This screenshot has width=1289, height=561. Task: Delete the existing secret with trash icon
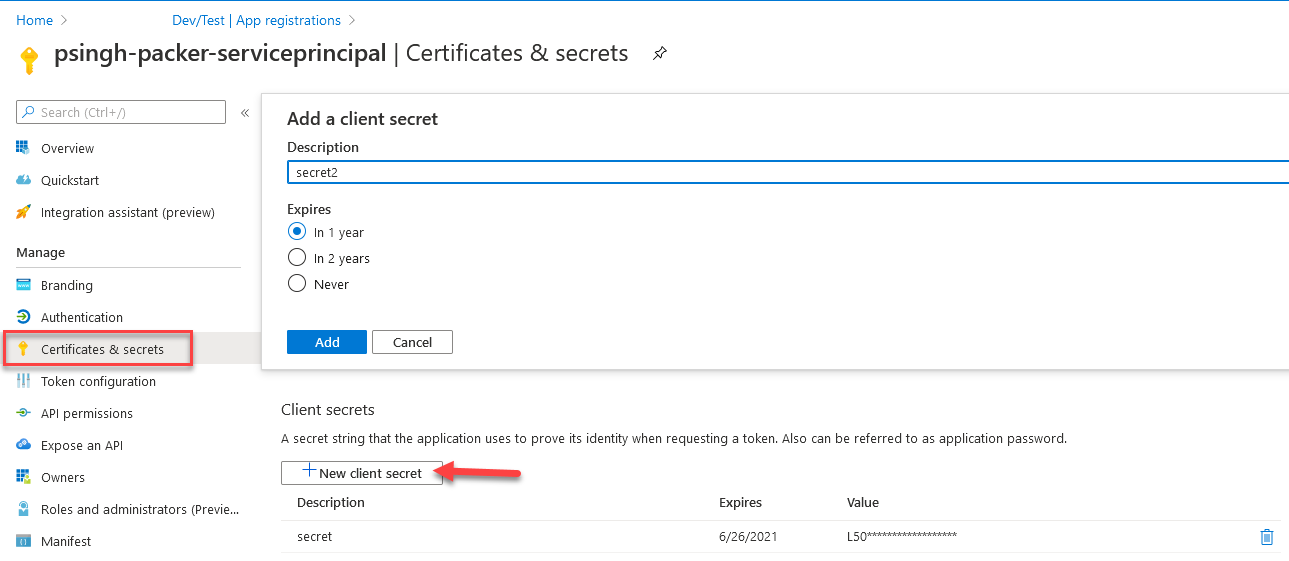pos(1266,537)
